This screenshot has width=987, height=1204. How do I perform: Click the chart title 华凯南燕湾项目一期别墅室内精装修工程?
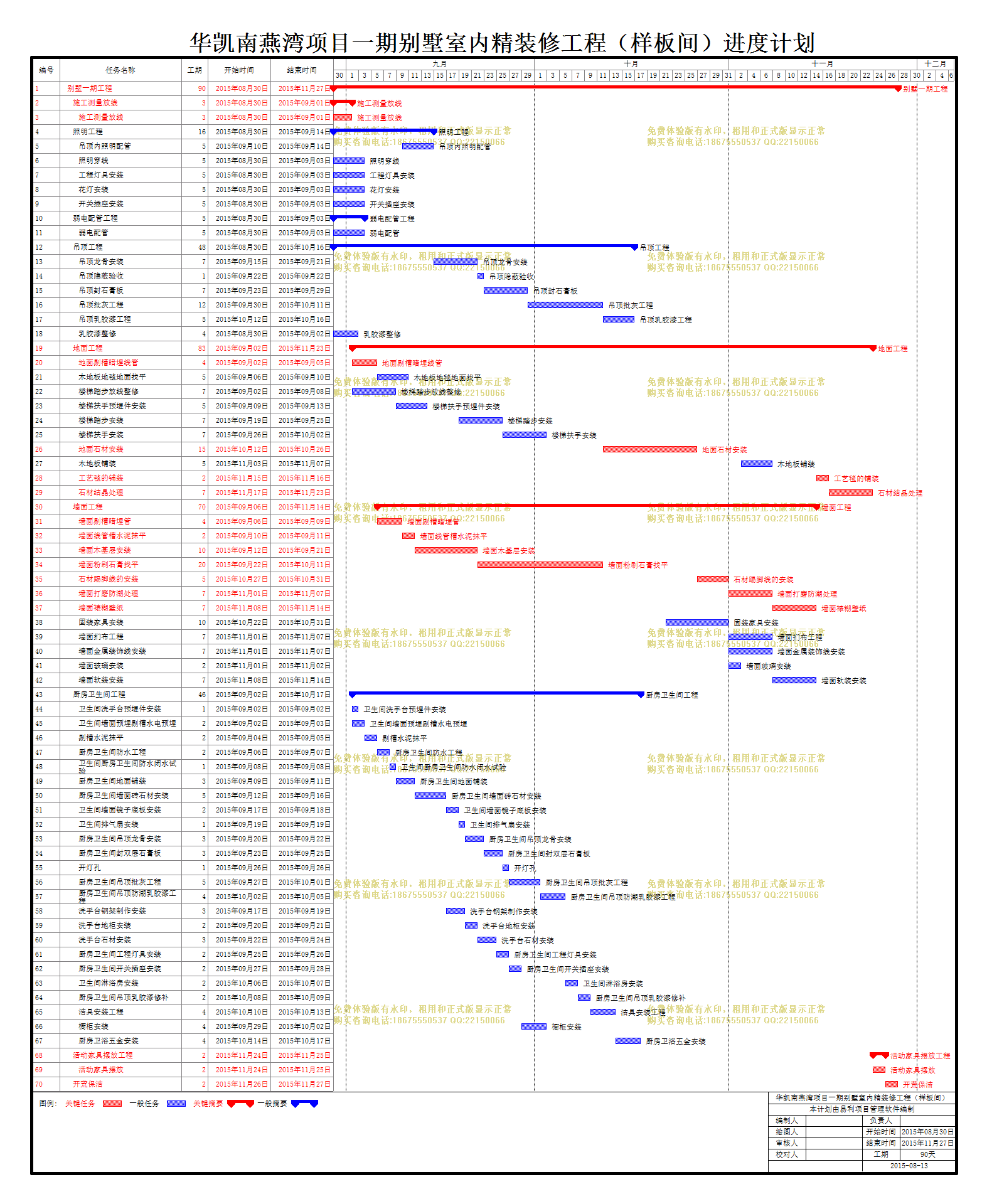pos(503,43)
